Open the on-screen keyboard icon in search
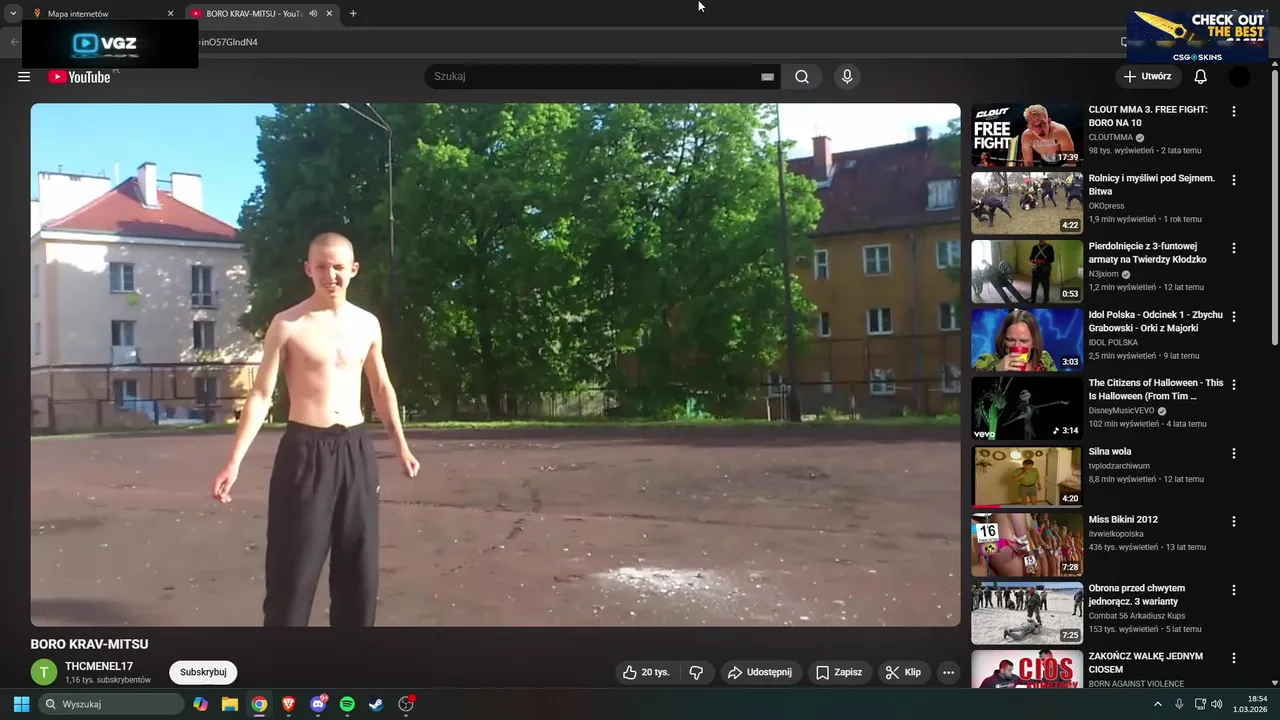Screen dimensions: 1280x720 (767, 77)
